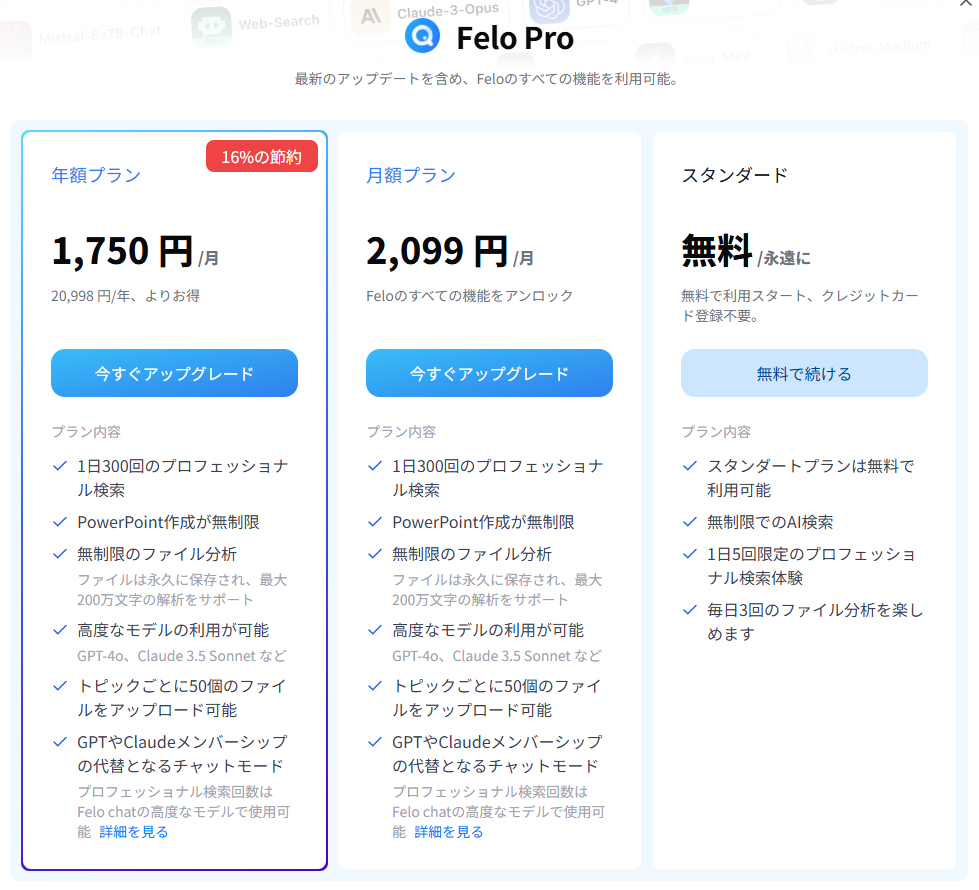The height and width of the screenshot is (890, 979).
Task: Open 詳細を見る link in monthly plan
Action: [448, 832]
